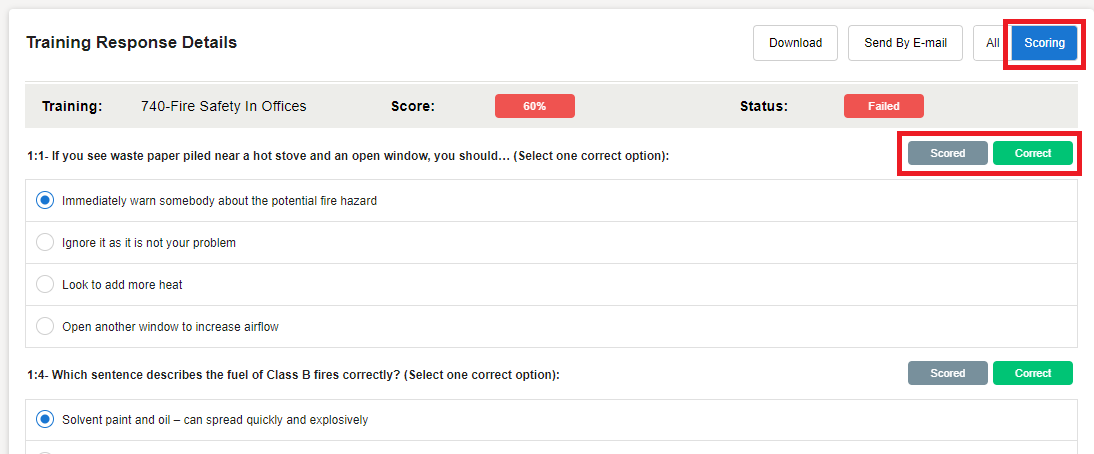1094x454 pixels.
Task: Select the 'Look to add more heat' radio
Action: [45, 284]
